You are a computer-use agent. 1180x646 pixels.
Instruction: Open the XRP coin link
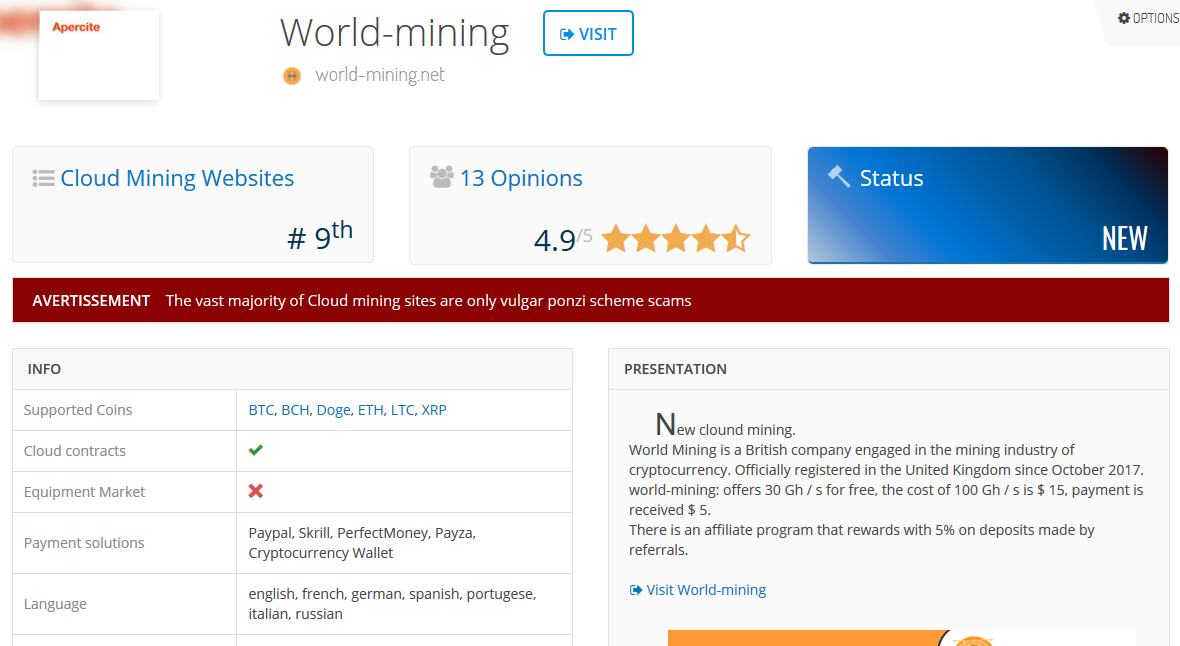click(x=434, y=410)
